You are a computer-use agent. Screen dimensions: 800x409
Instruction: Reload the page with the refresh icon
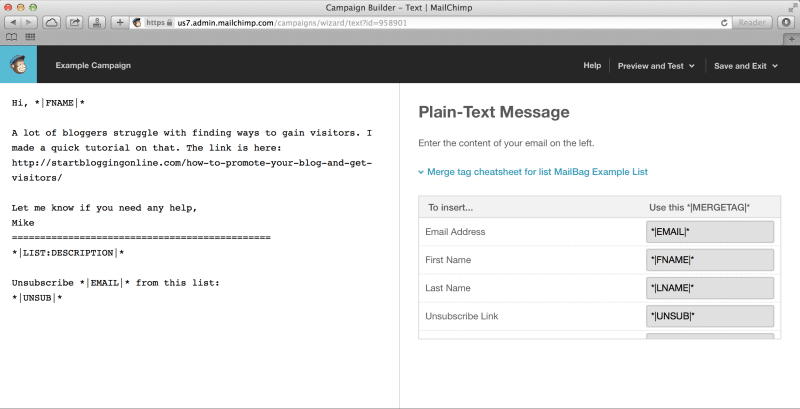pyautogui.click(x=723, y=23)
